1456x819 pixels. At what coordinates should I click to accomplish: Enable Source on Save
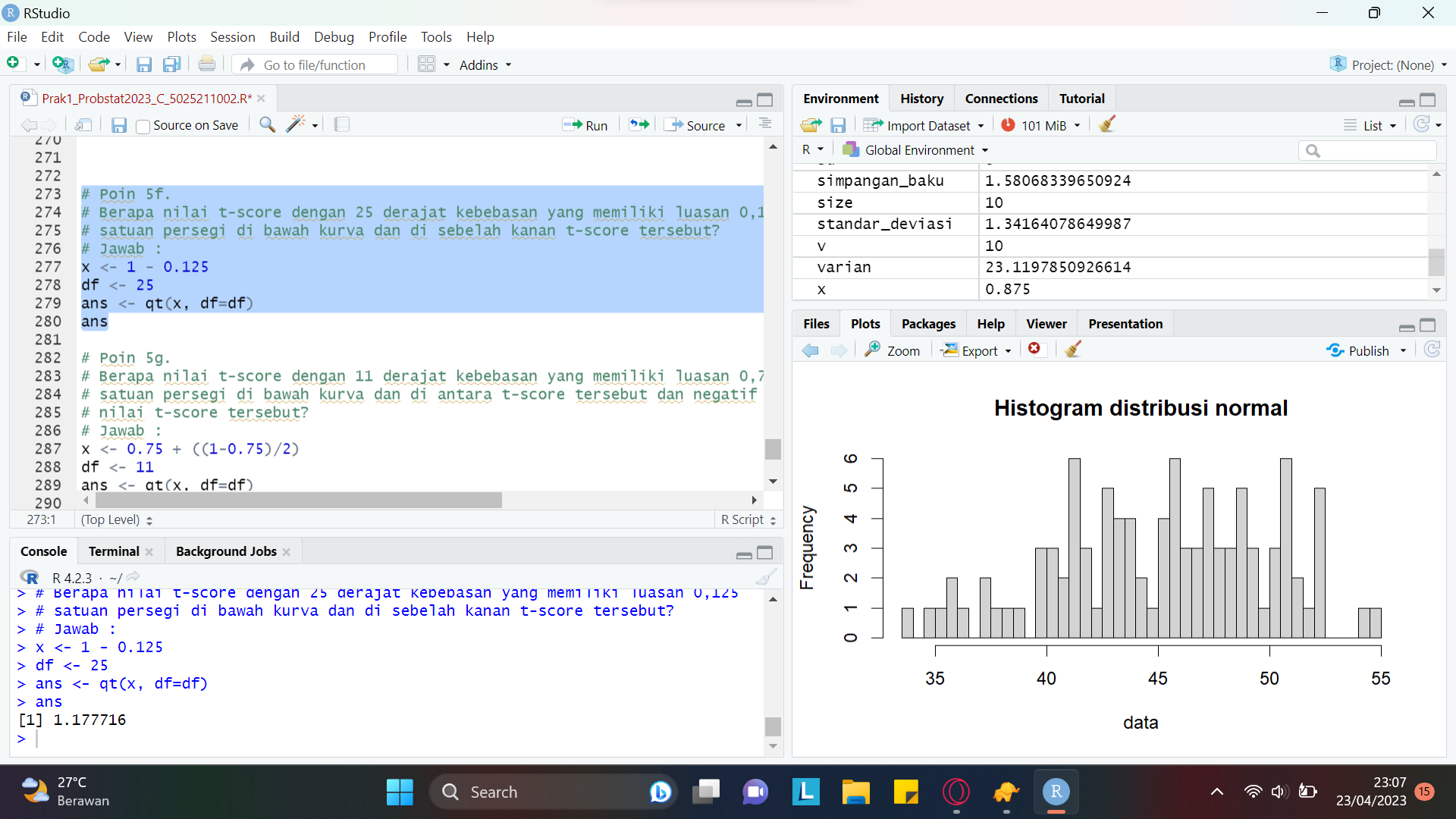tap(143, 126)
